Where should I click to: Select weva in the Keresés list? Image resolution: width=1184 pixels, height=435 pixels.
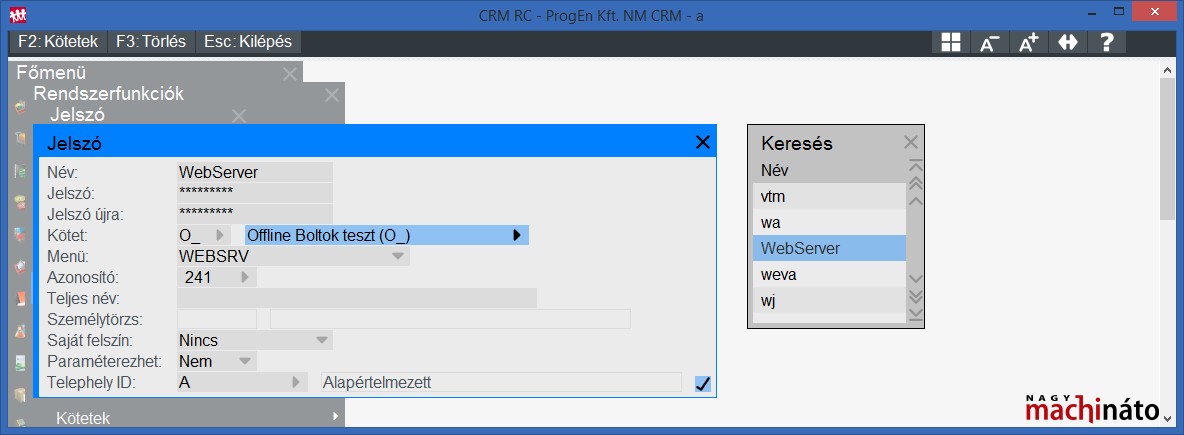tap(828, 274)
